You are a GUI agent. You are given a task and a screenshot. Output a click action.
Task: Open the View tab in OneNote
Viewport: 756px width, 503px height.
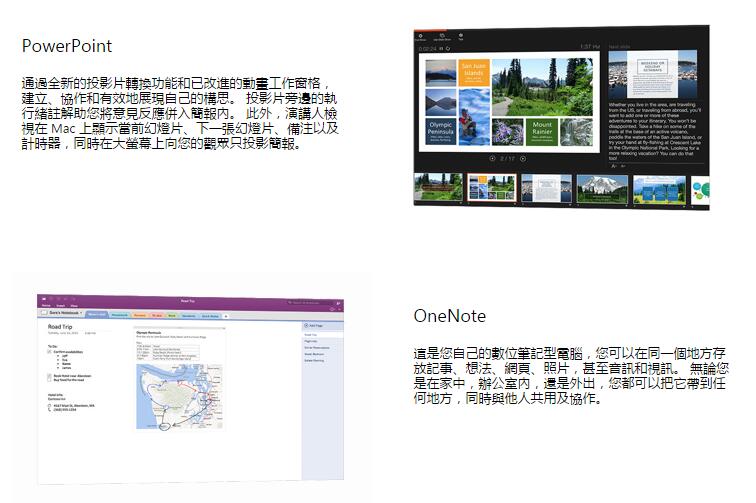(74, 305)
